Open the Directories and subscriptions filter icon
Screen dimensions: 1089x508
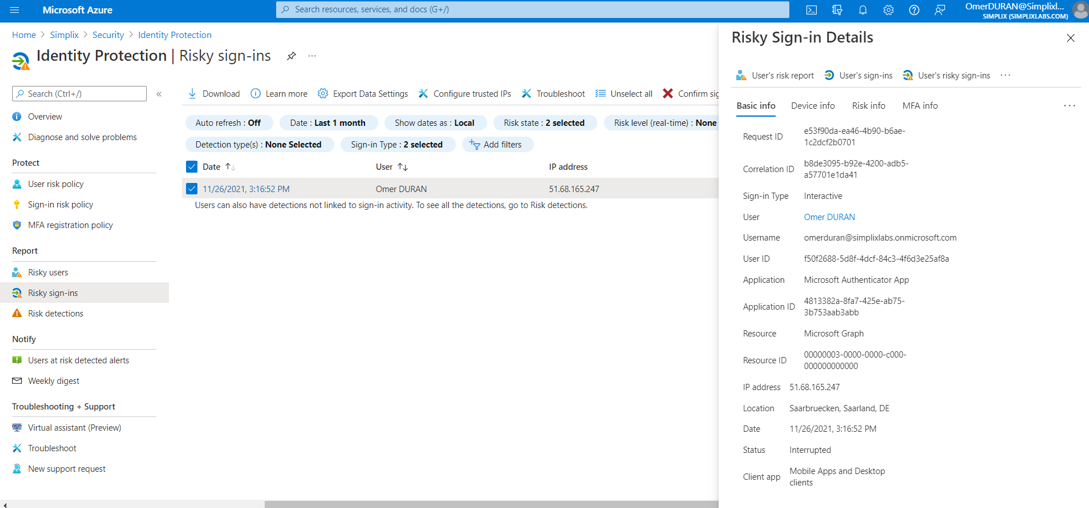837,10
